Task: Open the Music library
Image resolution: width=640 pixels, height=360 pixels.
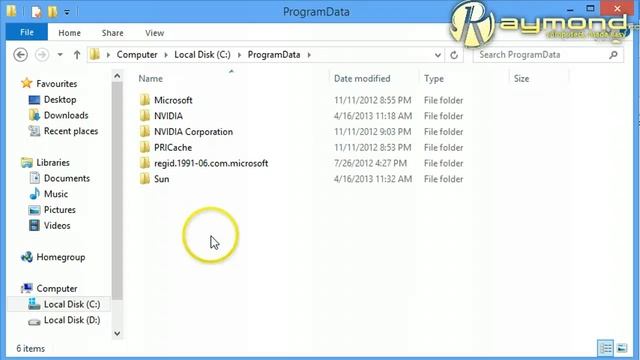Action: 56,194
